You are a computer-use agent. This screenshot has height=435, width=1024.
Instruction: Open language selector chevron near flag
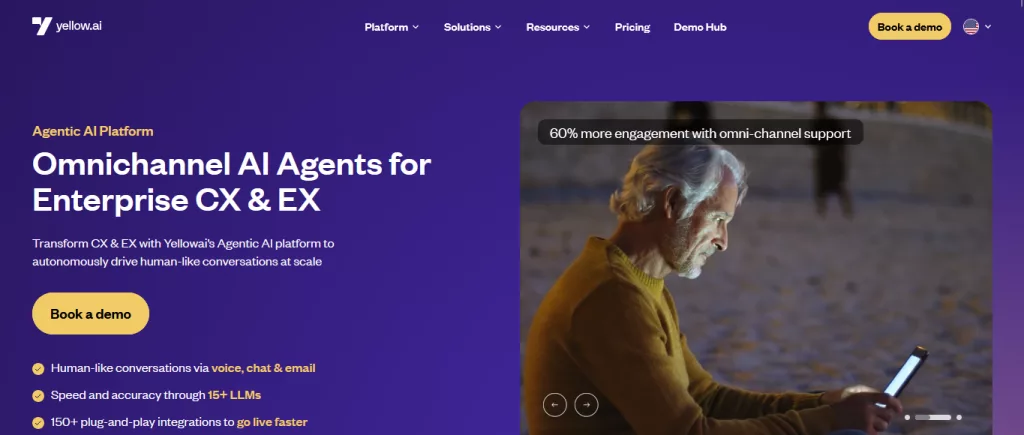pos(987,27)
